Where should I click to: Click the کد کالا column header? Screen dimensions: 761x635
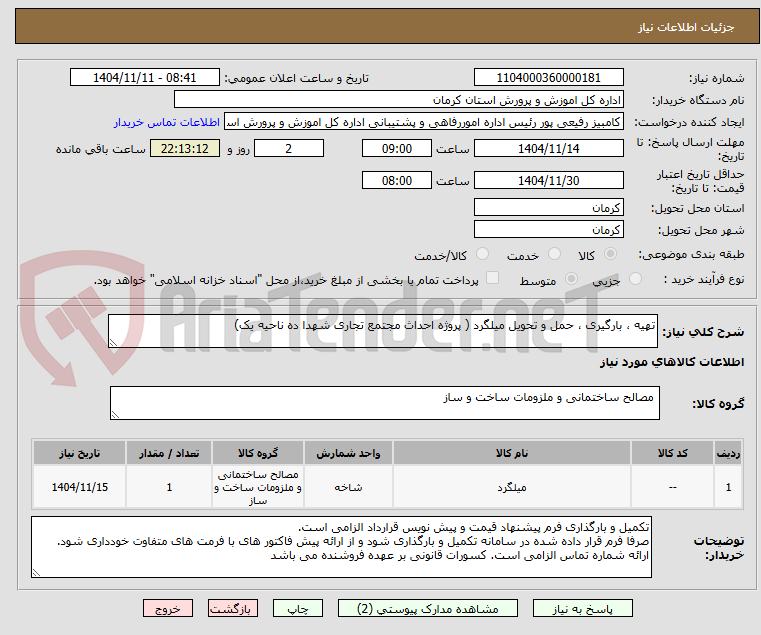[672, 453]
